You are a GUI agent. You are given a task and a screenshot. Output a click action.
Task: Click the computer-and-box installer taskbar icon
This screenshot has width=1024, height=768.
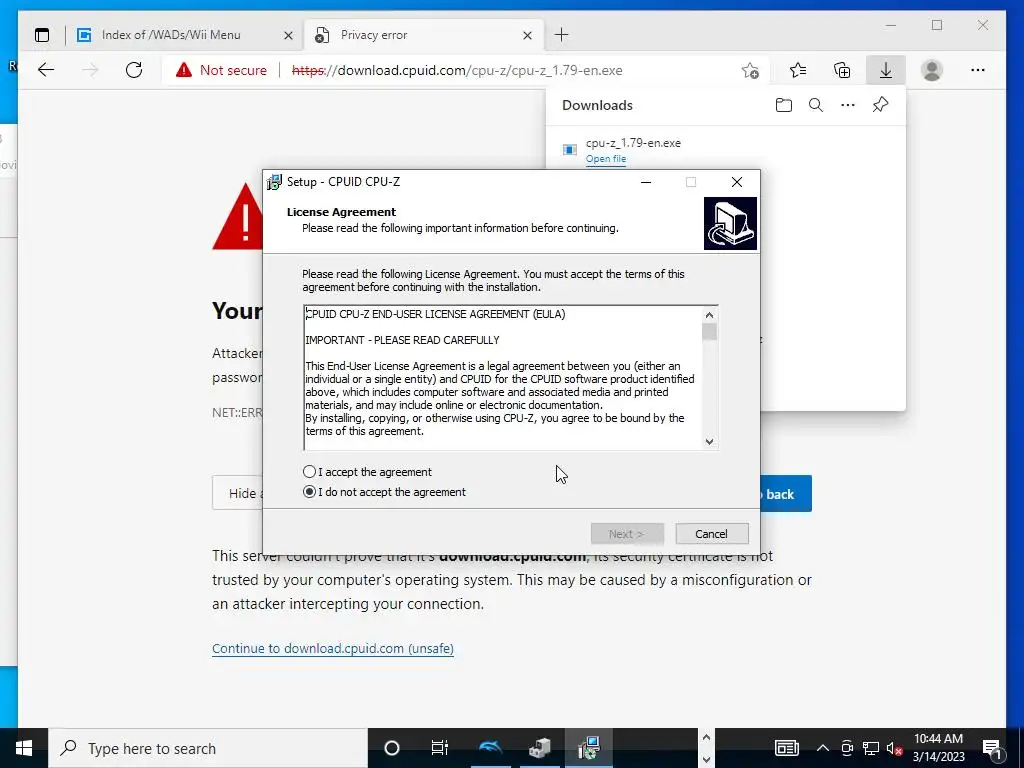point(539,748)
